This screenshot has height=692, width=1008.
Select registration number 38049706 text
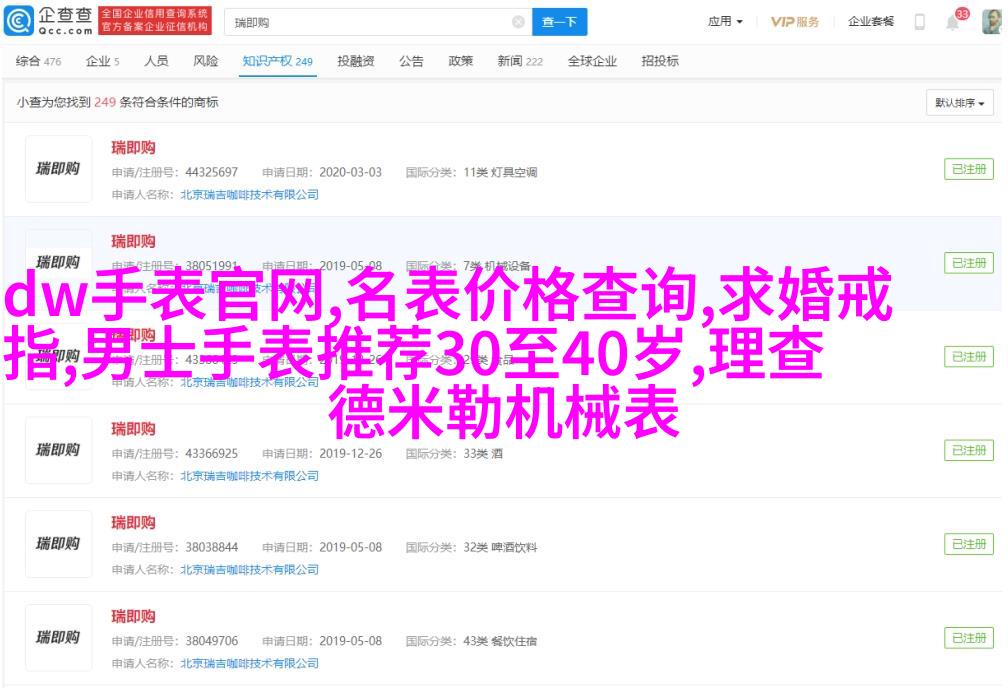click(x=212, y=641)
